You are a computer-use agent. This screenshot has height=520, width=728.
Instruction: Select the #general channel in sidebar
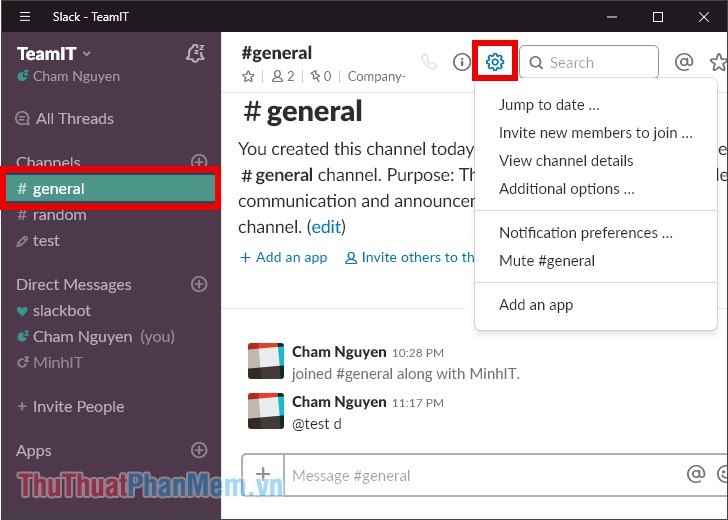coord(110,188)
